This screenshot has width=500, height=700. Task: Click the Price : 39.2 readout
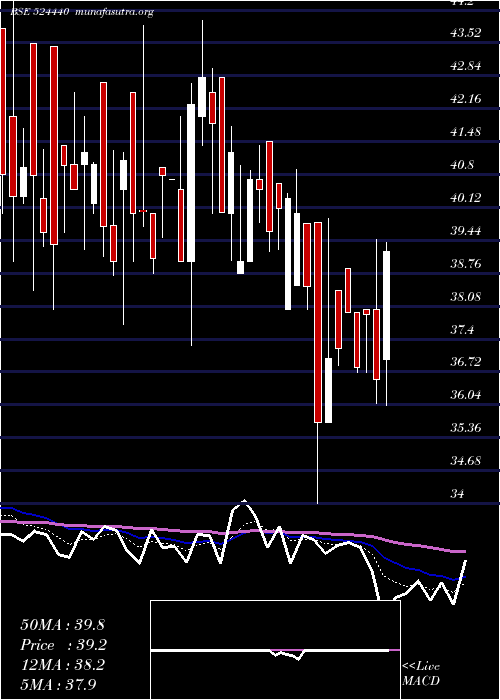[64, 645]
